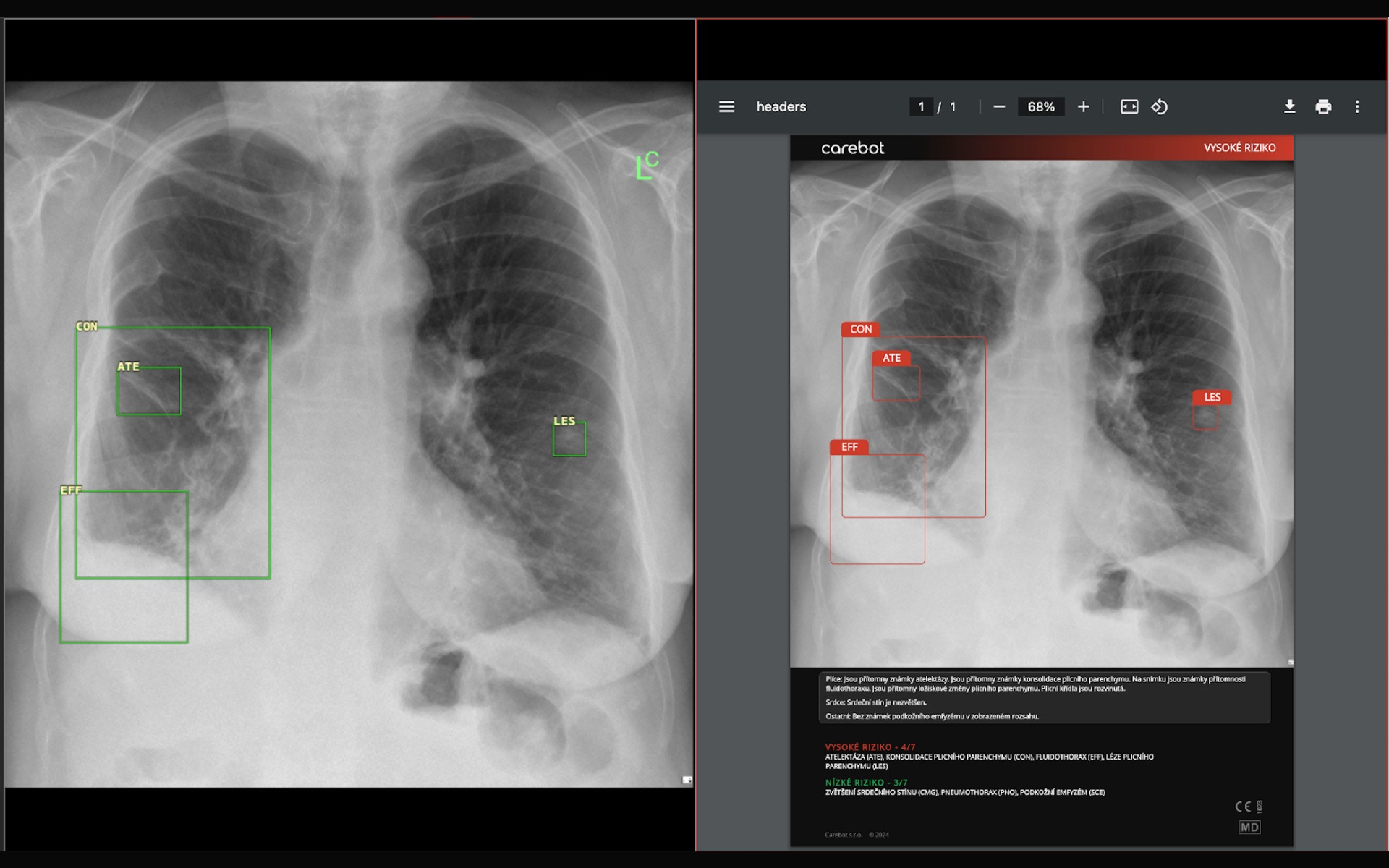Viewport: 1389px width, 868px height.
Task: Print the PDF report
Action: coord(1323,107)
